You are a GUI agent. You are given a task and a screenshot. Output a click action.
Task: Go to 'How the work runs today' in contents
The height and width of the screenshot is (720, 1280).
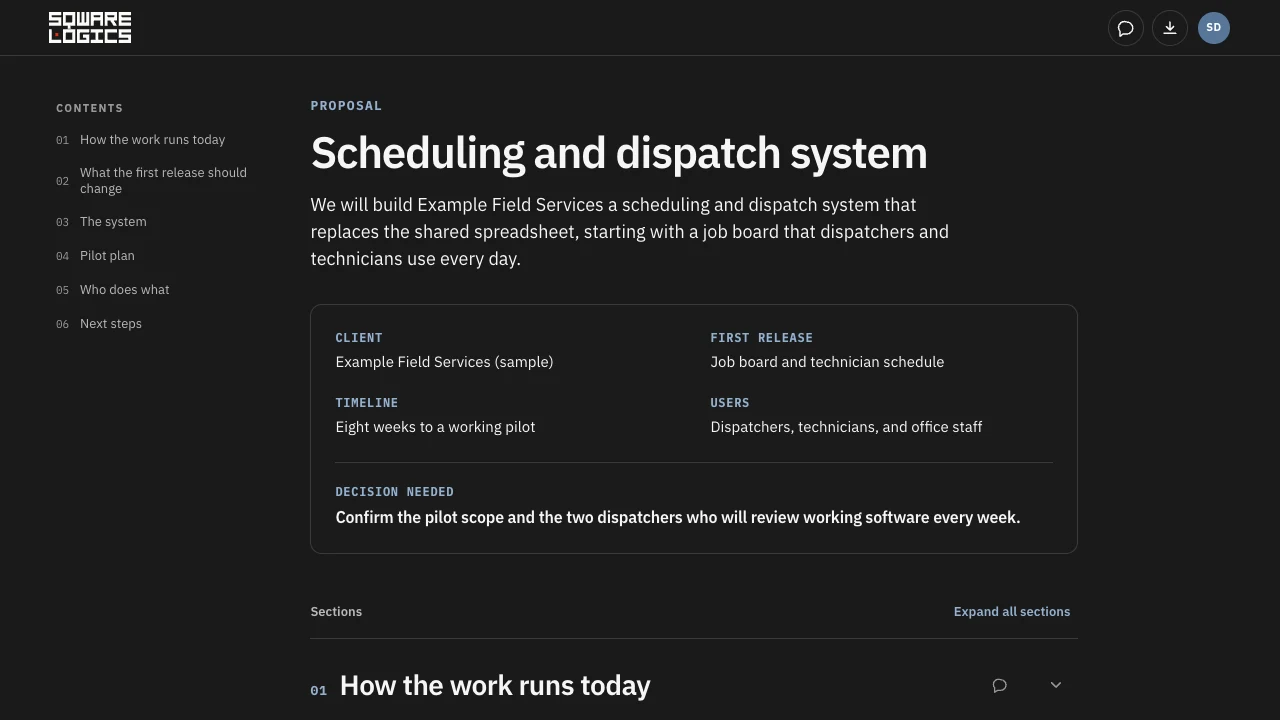coord(152,140)
